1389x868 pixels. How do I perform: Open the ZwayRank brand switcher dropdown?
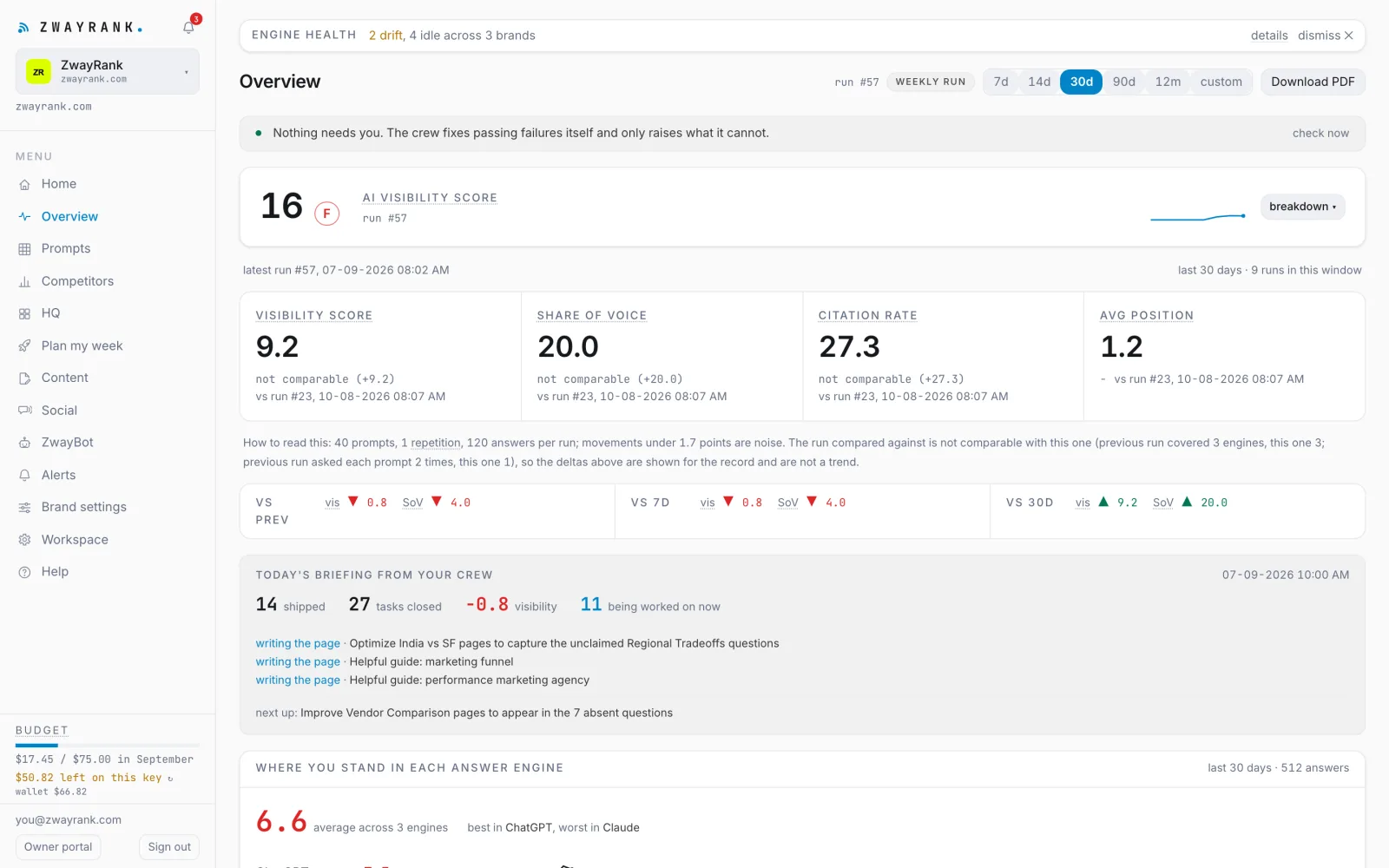coord(108,71)
